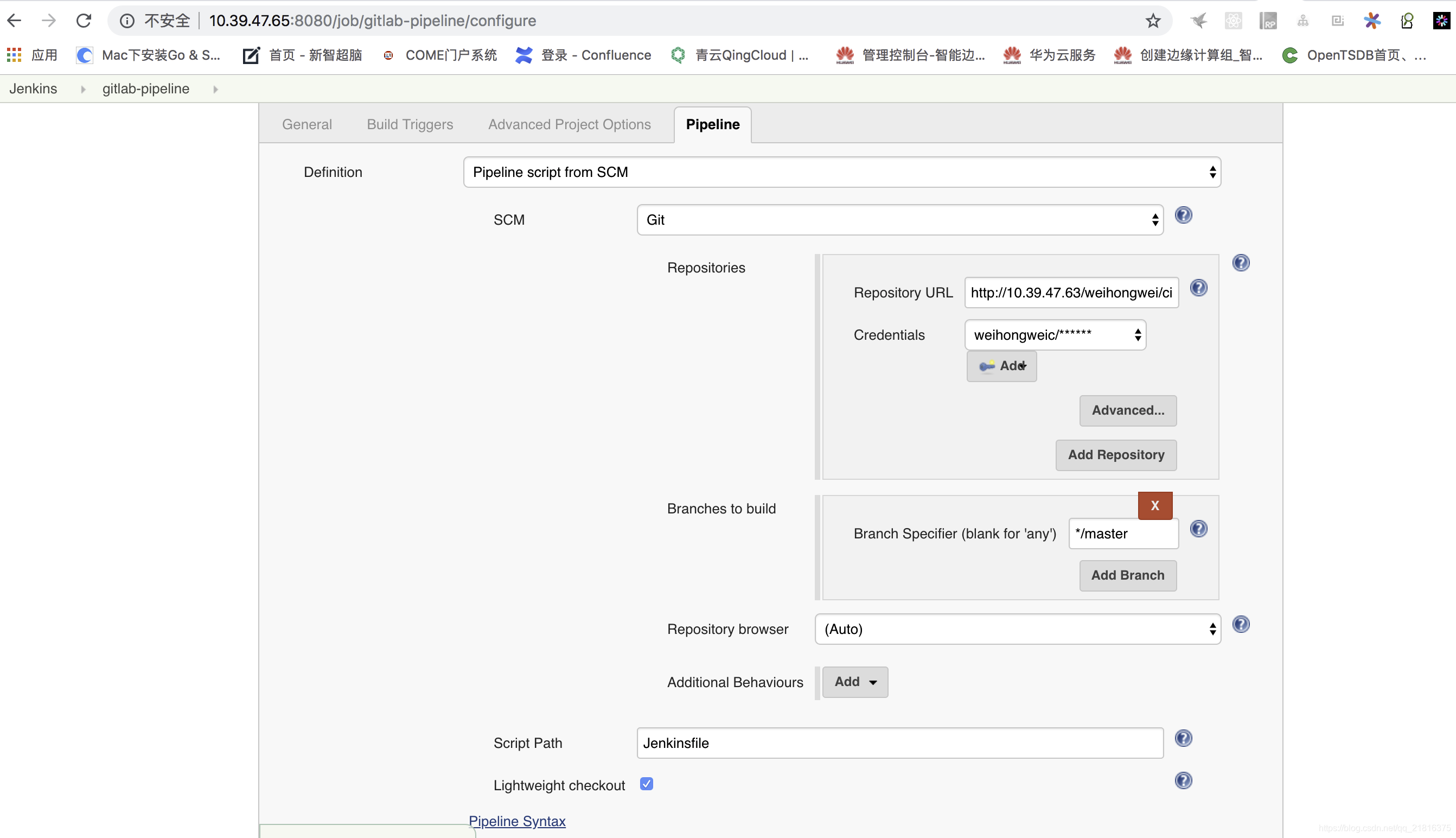Click the Script Path input field

click(x=900, y=742)
